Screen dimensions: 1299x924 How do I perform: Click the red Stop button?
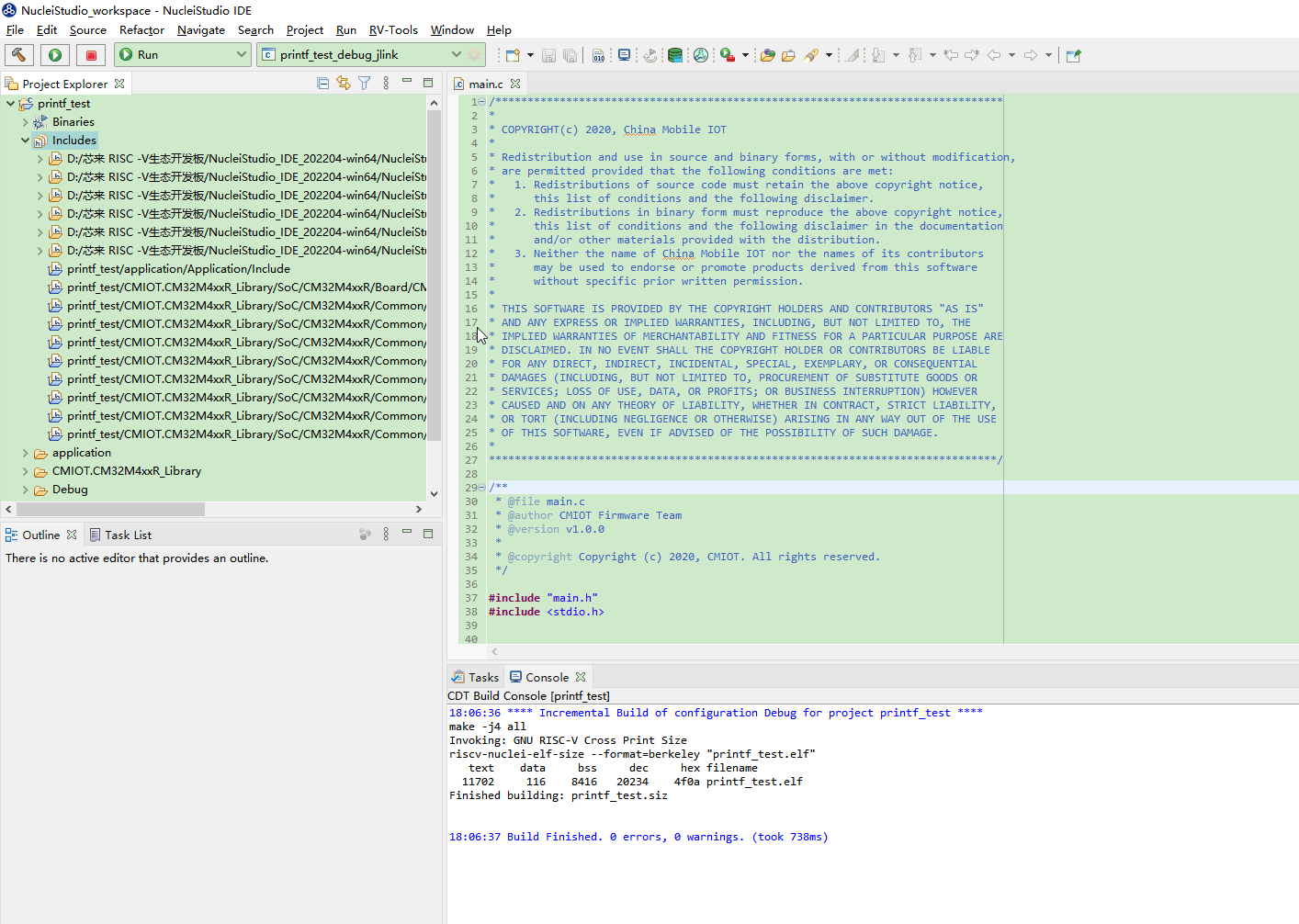point(91,55)
